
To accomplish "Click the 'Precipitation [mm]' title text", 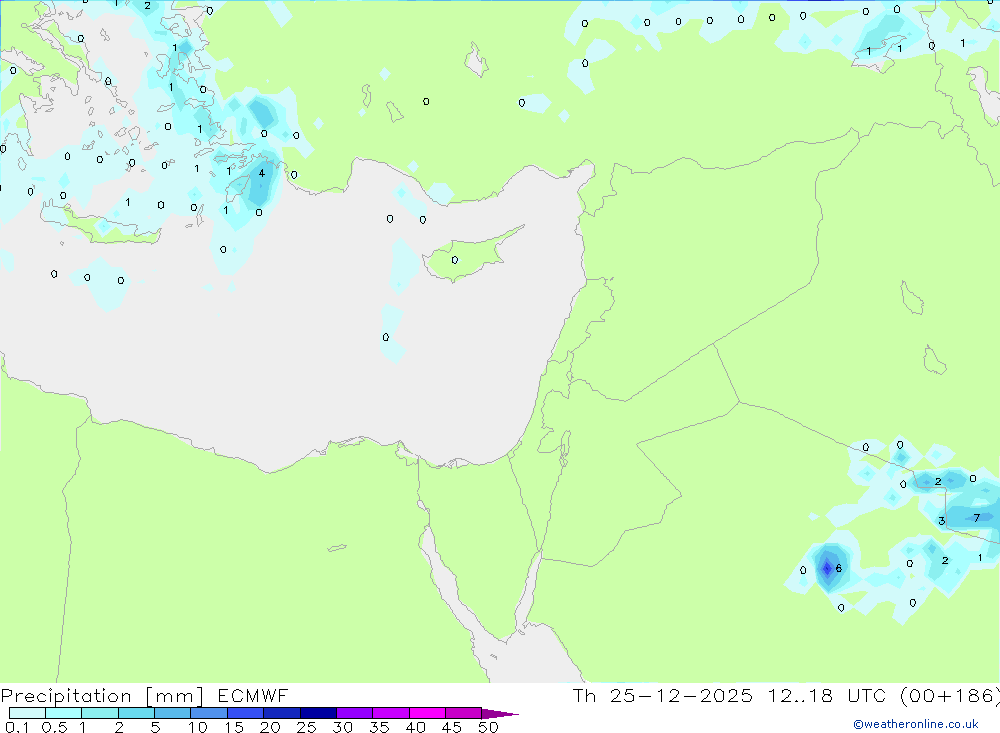I will click(102, 696).
